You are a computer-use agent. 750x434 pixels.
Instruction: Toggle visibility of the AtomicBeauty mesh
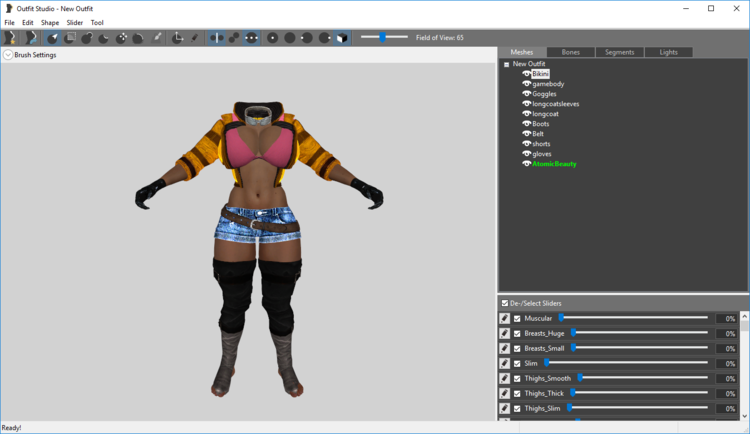point(527,164)
